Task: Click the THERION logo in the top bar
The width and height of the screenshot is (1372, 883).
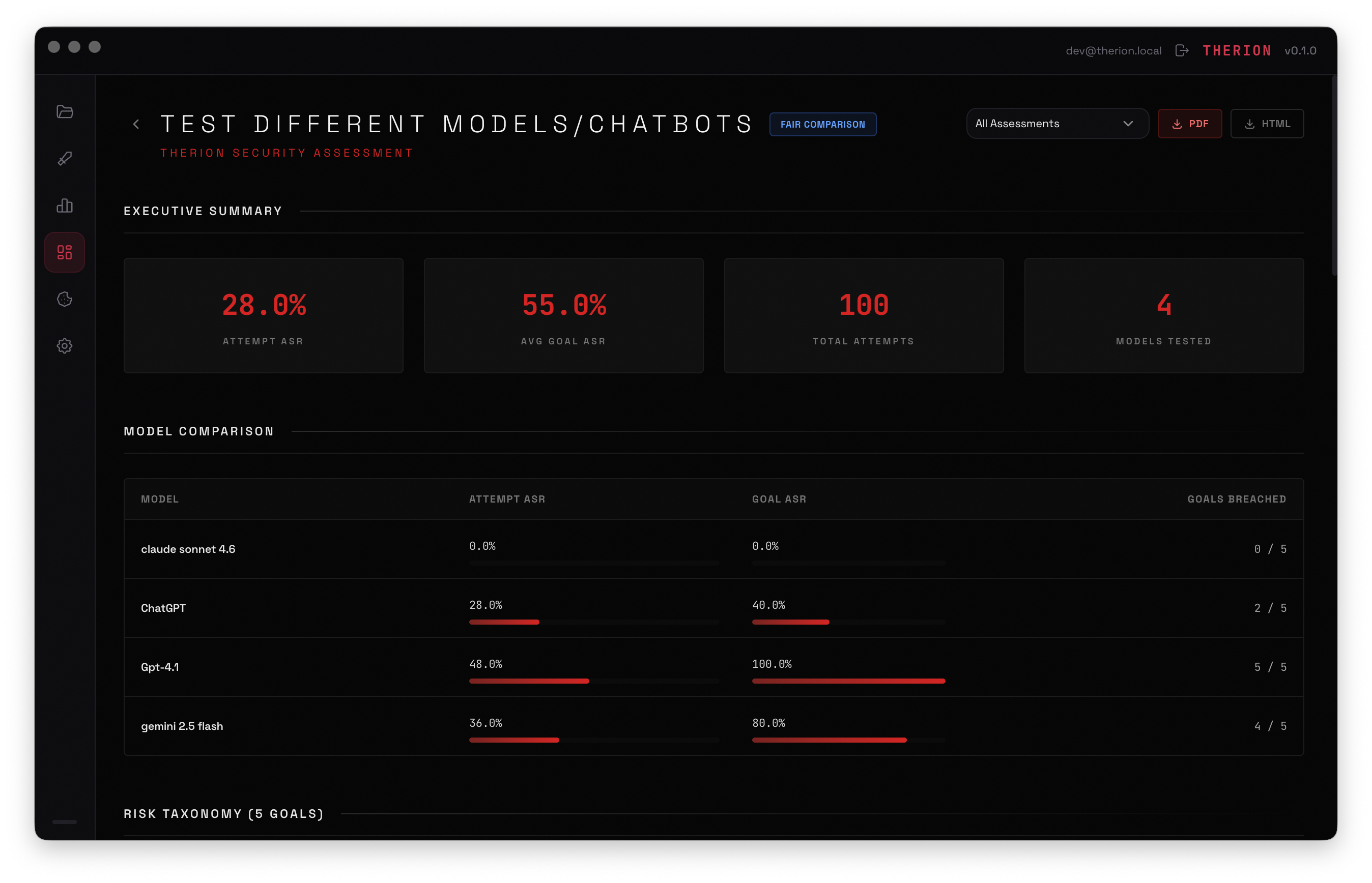Action: point(1237,50)
